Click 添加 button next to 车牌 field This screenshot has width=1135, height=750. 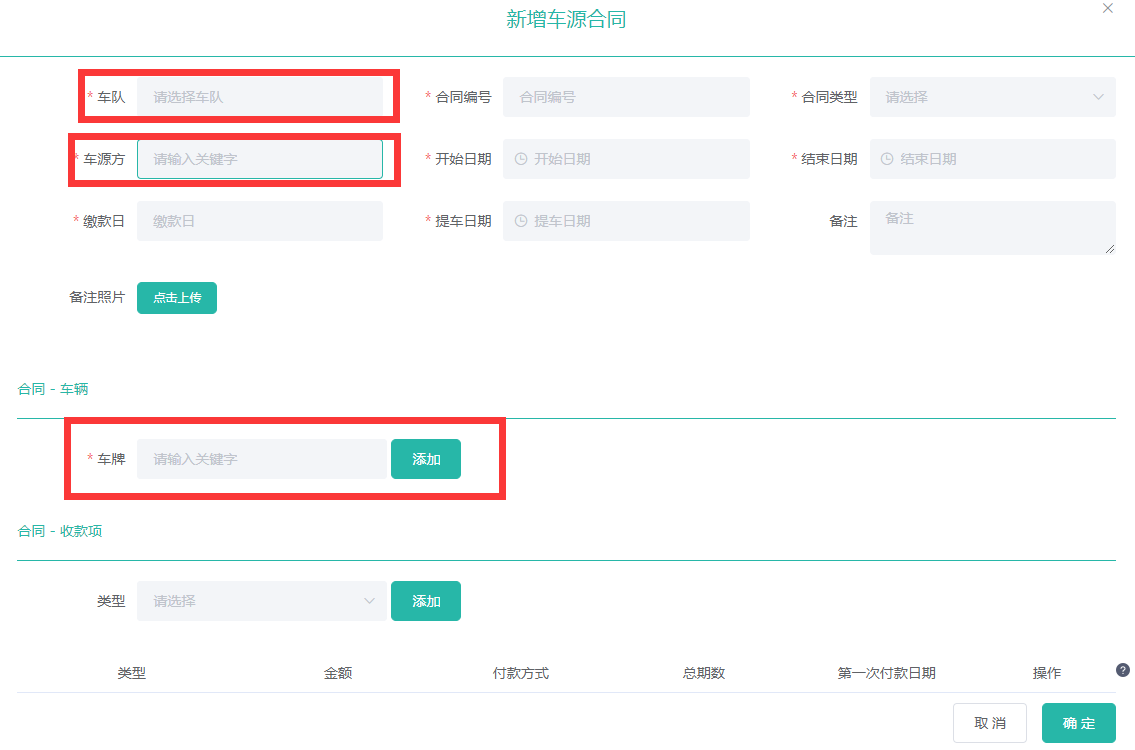(426, 459)
